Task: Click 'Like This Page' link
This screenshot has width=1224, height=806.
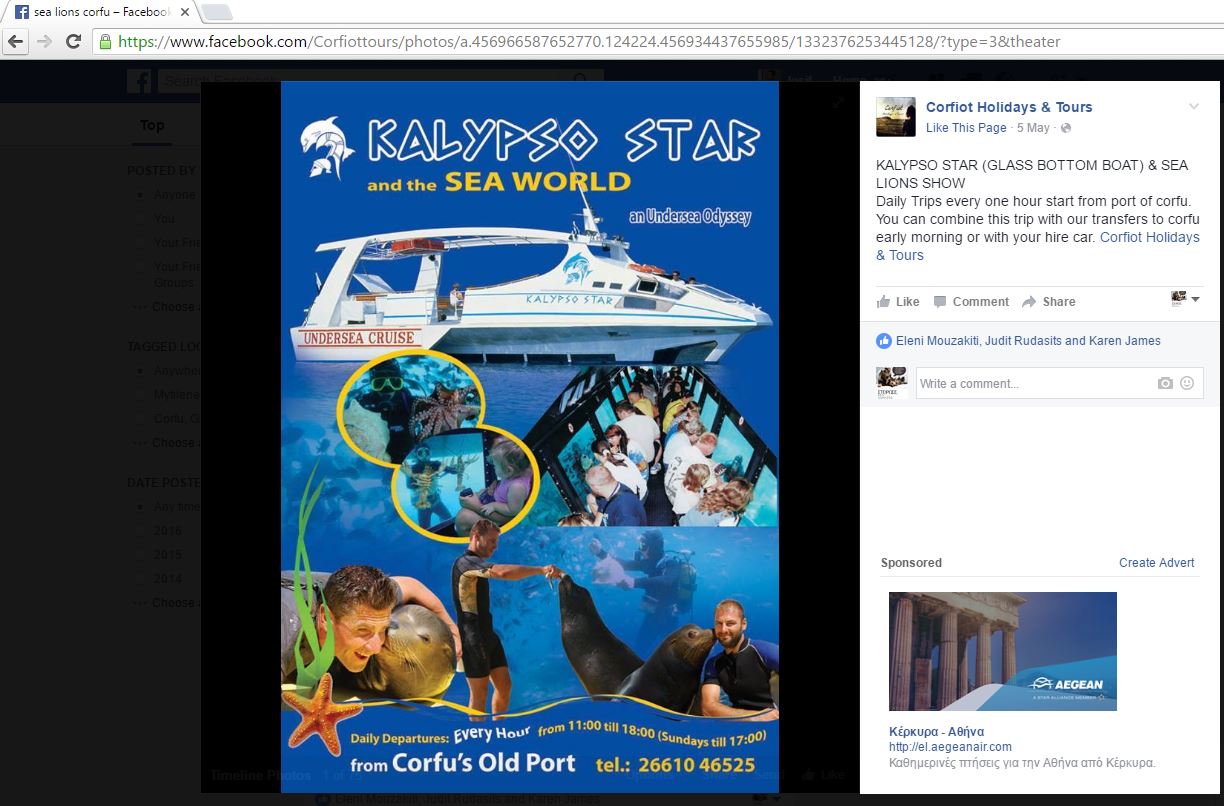Action: pyautogui.click(x=966, y=128)
